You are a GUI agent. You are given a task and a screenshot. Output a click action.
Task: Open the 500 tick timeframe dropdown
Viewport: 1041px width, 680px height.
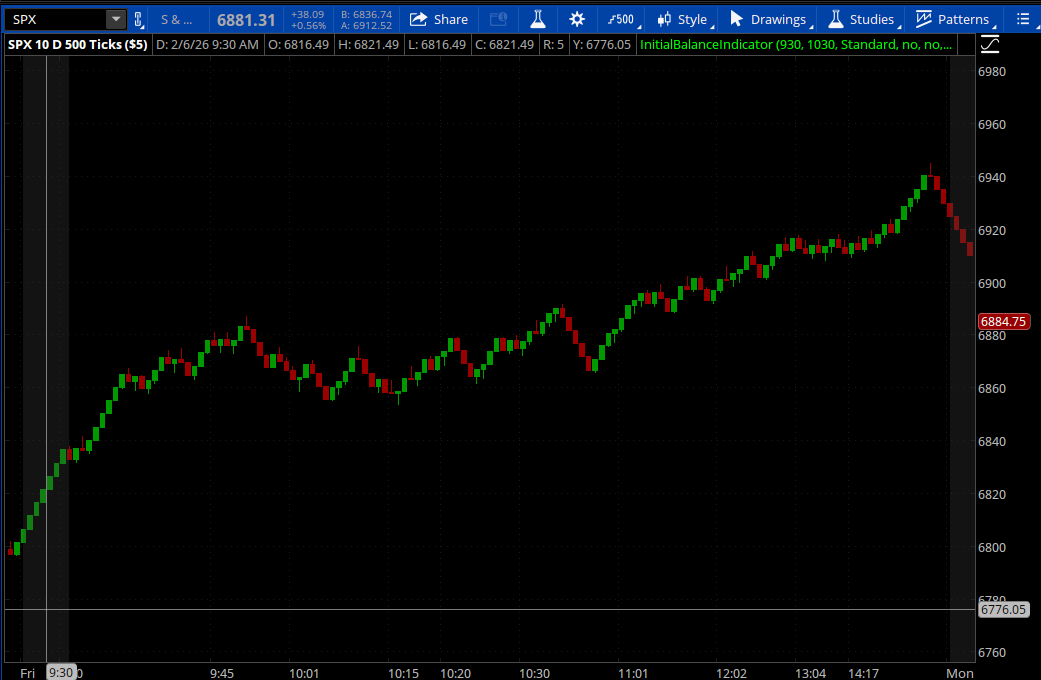[620, 19]
